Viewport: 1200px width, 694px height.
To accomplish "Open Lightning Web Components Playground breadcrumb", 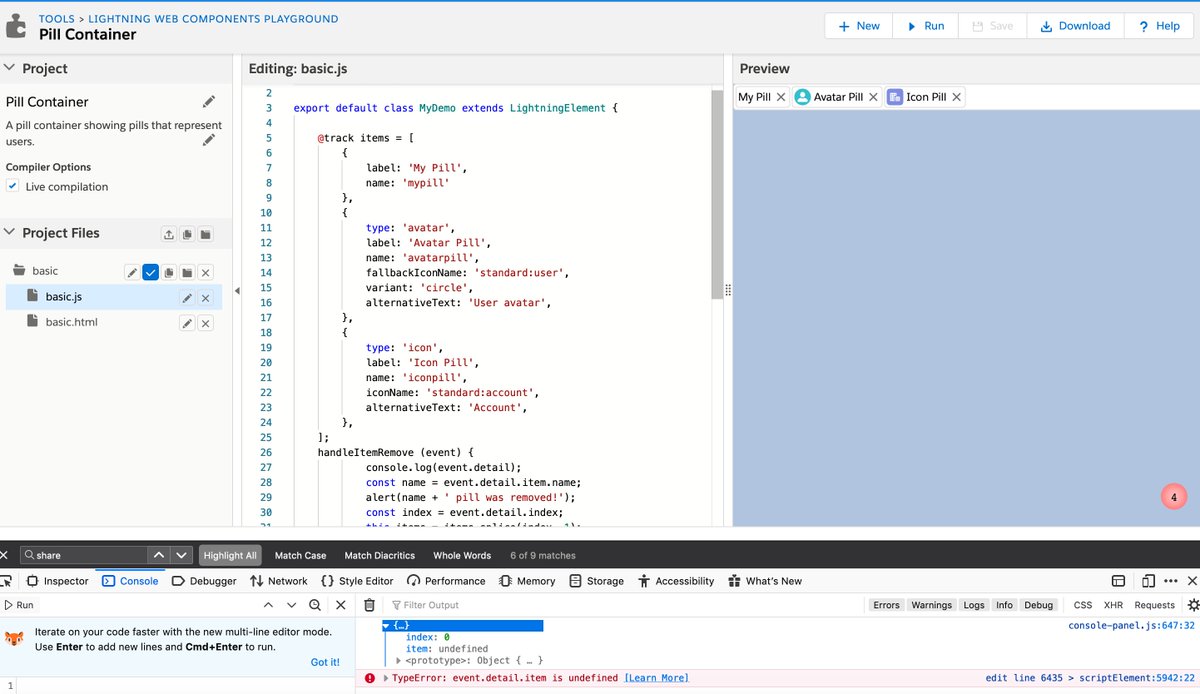I will click(213, 18).
